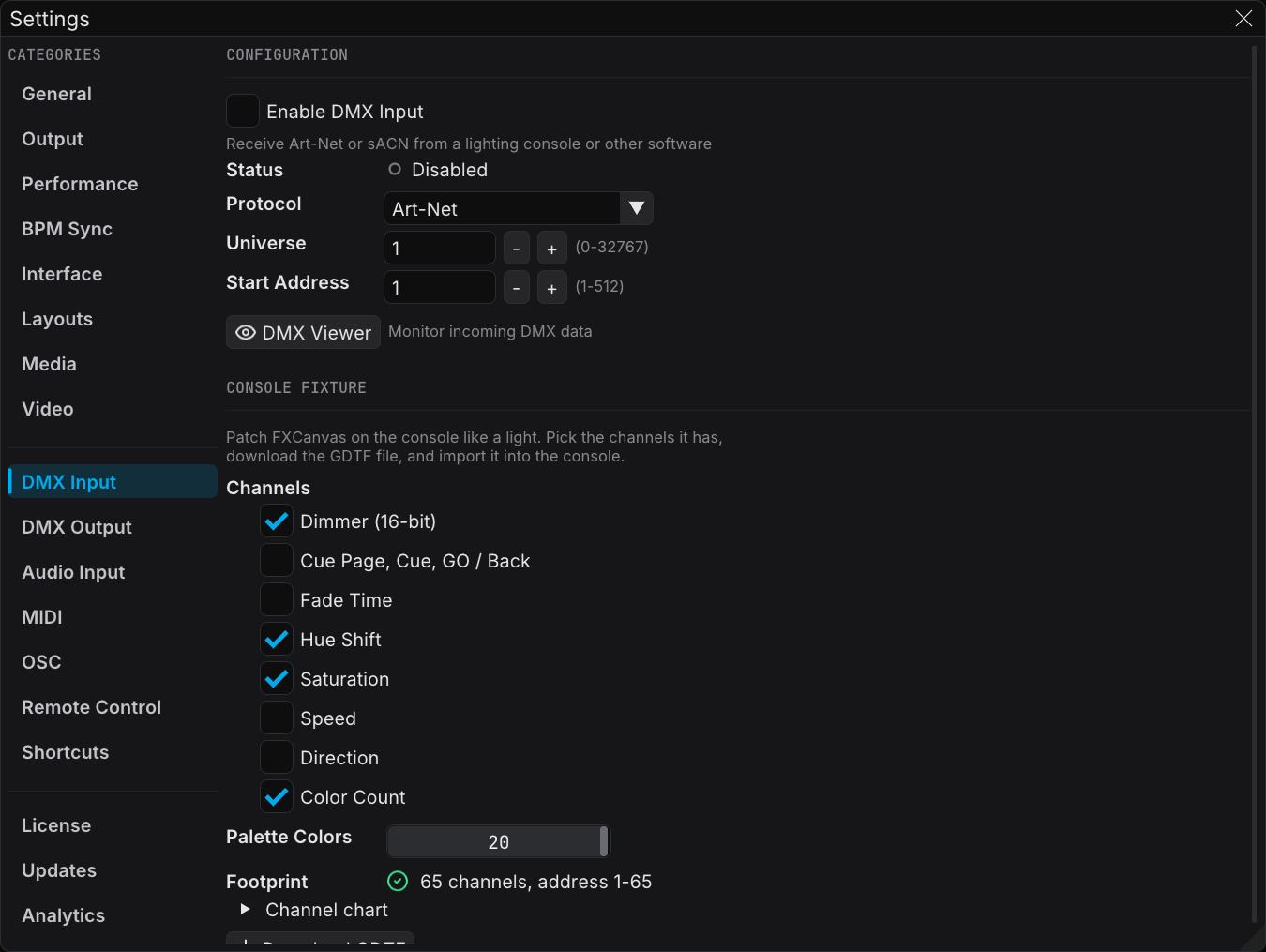Open the Analytics category
The height and width of the screenshot is (952, 1266).
point(113,915)
